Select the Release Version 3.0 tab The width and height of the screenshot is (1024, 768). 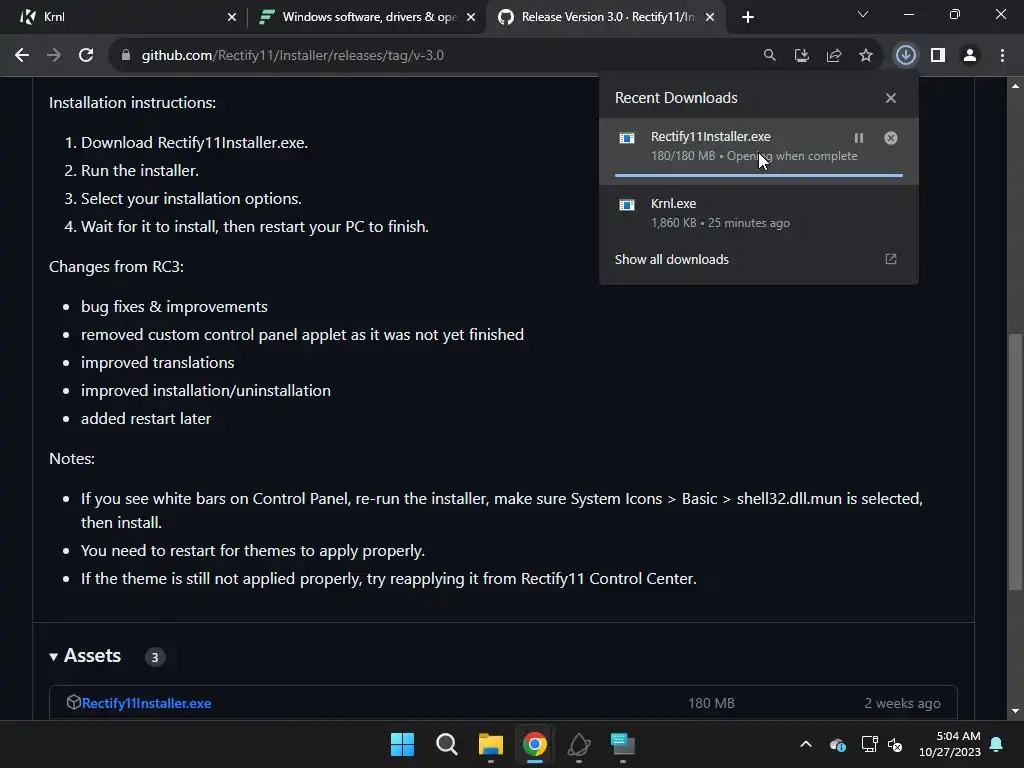(x=604, y=17)
